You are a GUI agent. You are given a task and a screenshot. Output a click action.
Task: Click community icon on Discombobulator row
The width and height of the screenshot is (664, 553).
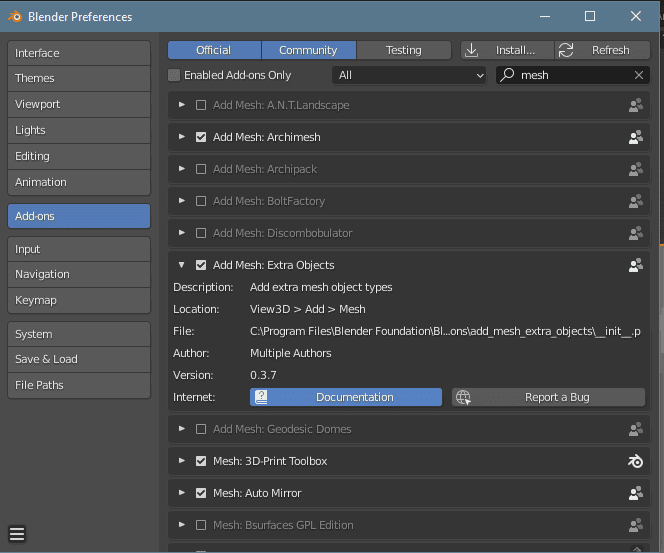coord(635,233)
